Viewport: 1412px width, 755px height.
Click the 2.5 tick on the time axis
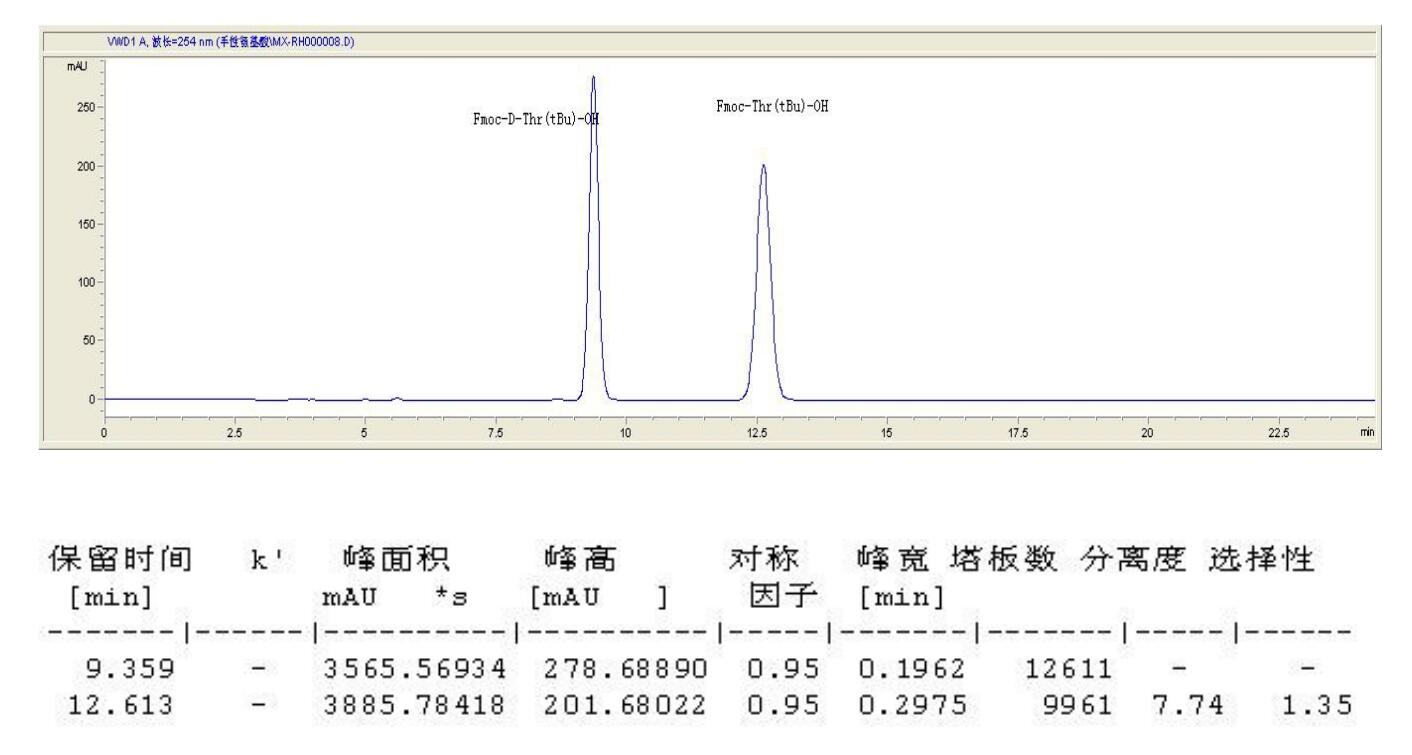(x=235, y=432)
